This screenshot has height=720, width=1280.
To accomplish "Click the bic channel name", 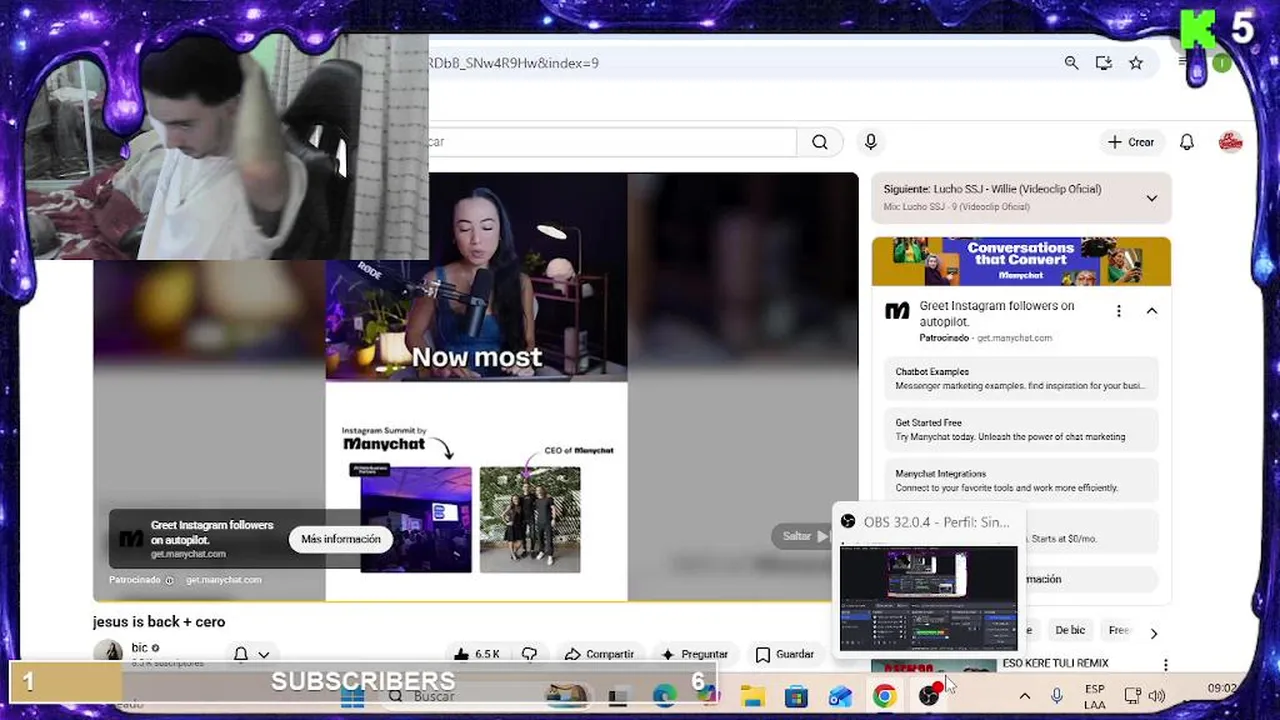I will (139, 648).
